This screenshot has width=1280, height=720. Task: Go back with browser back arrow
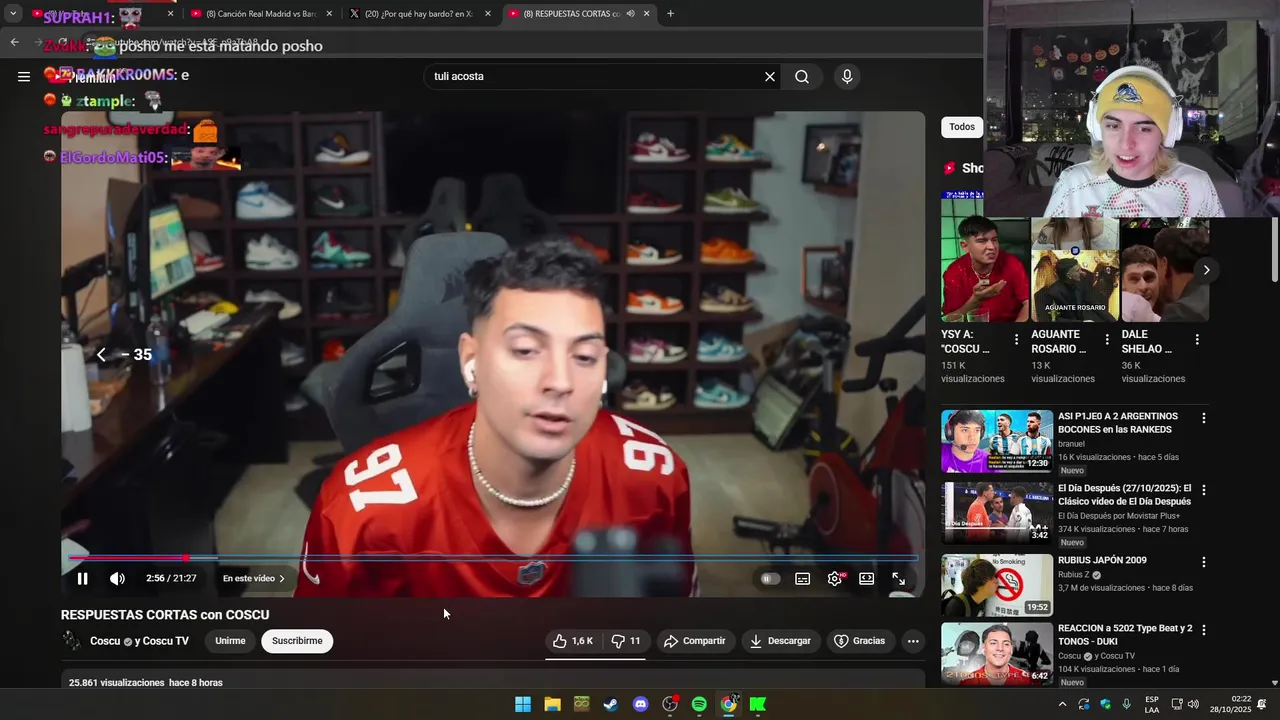(x=14, y=42)
